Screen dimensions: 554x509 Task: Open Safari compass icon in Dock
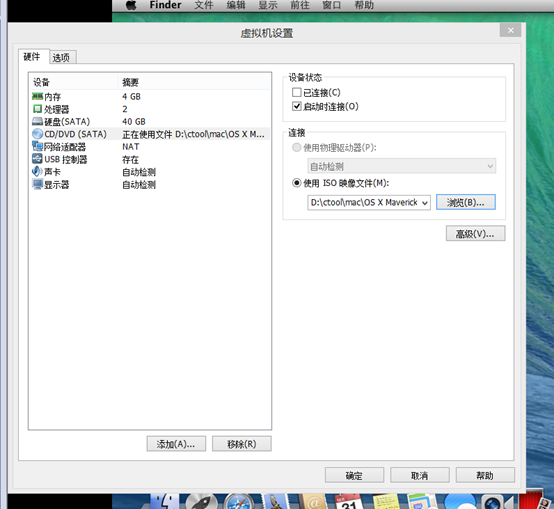click(239, 502)
